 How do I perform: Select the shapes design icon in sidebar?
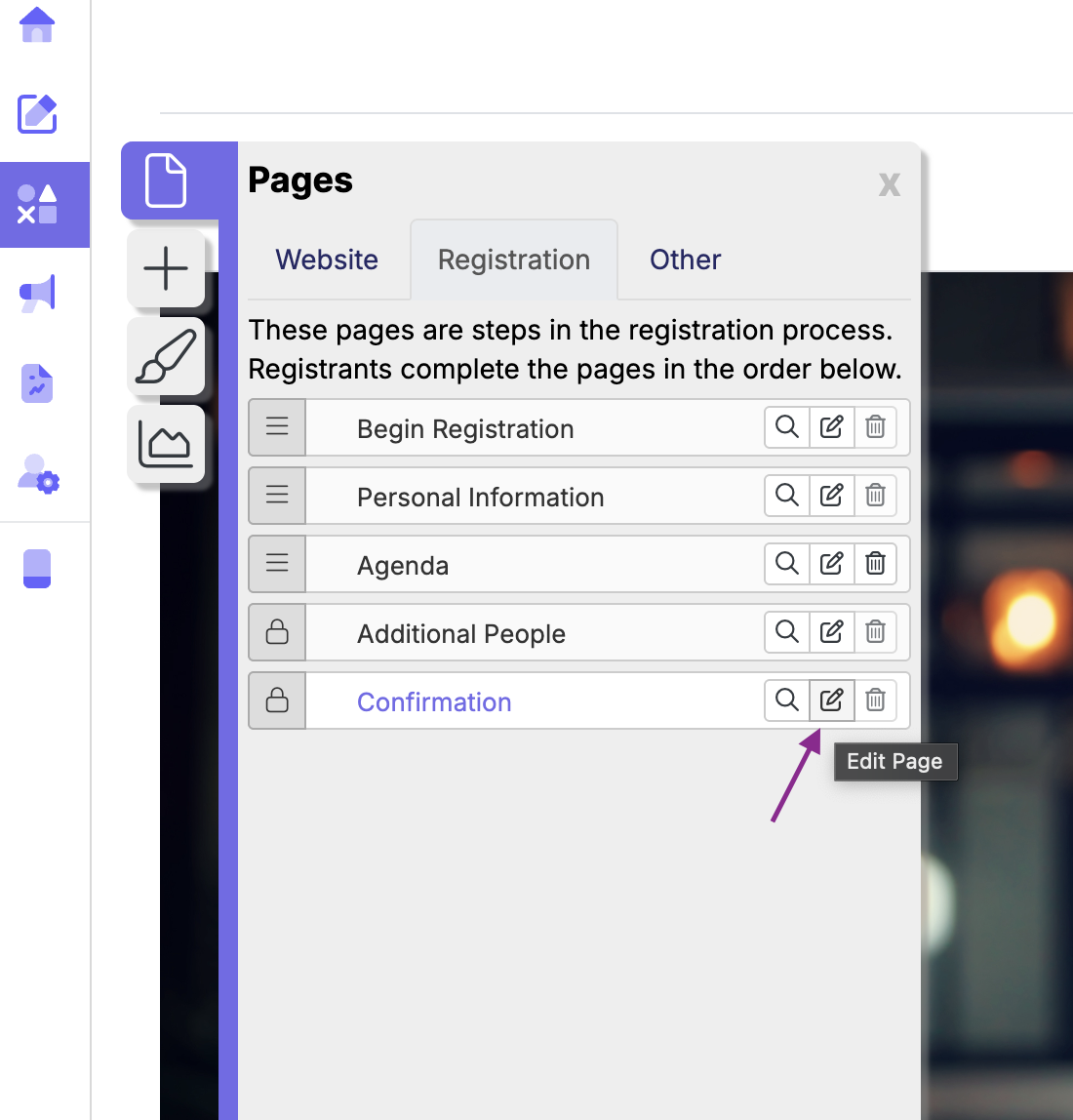(x=37, y=204)
